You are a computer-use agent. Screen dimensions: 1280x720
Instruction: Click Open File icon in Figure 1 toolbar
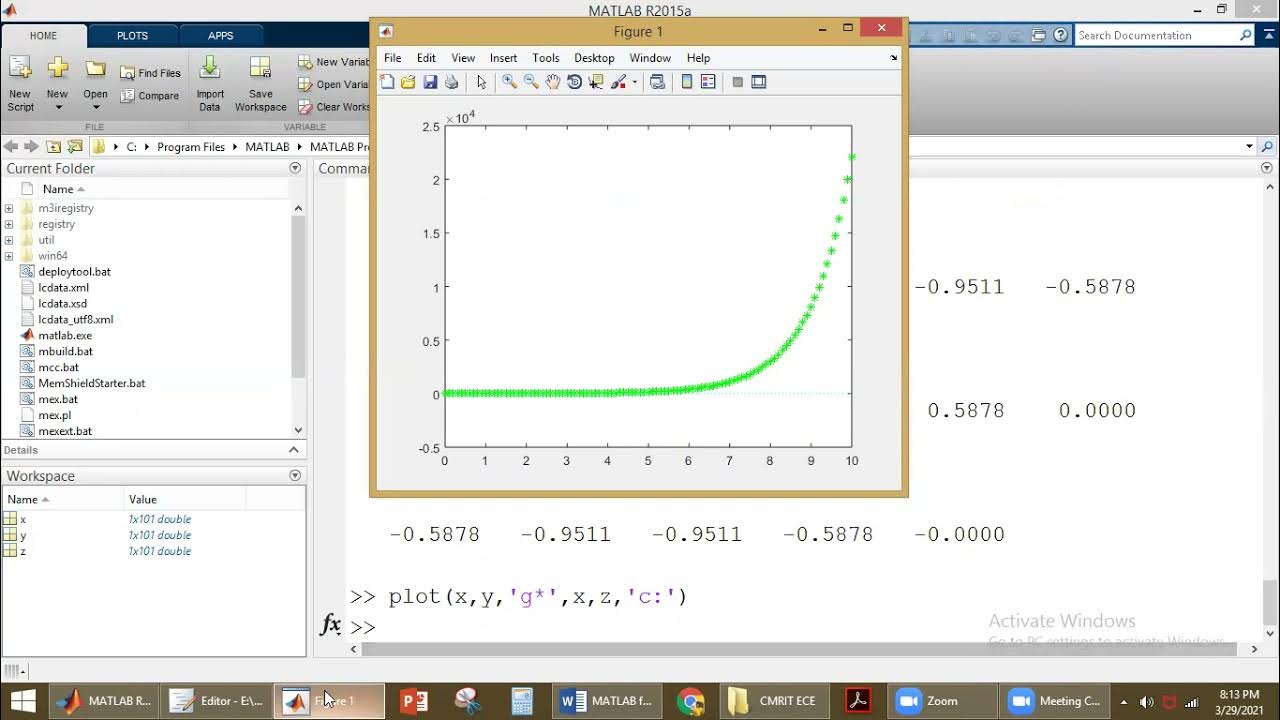pyautogui.click(x=408, y=82)
